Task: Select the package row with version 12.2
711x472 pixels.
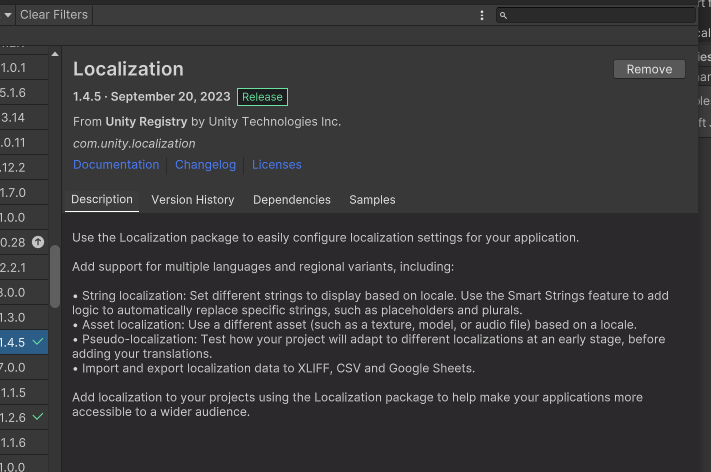Action: click(24, 168)
